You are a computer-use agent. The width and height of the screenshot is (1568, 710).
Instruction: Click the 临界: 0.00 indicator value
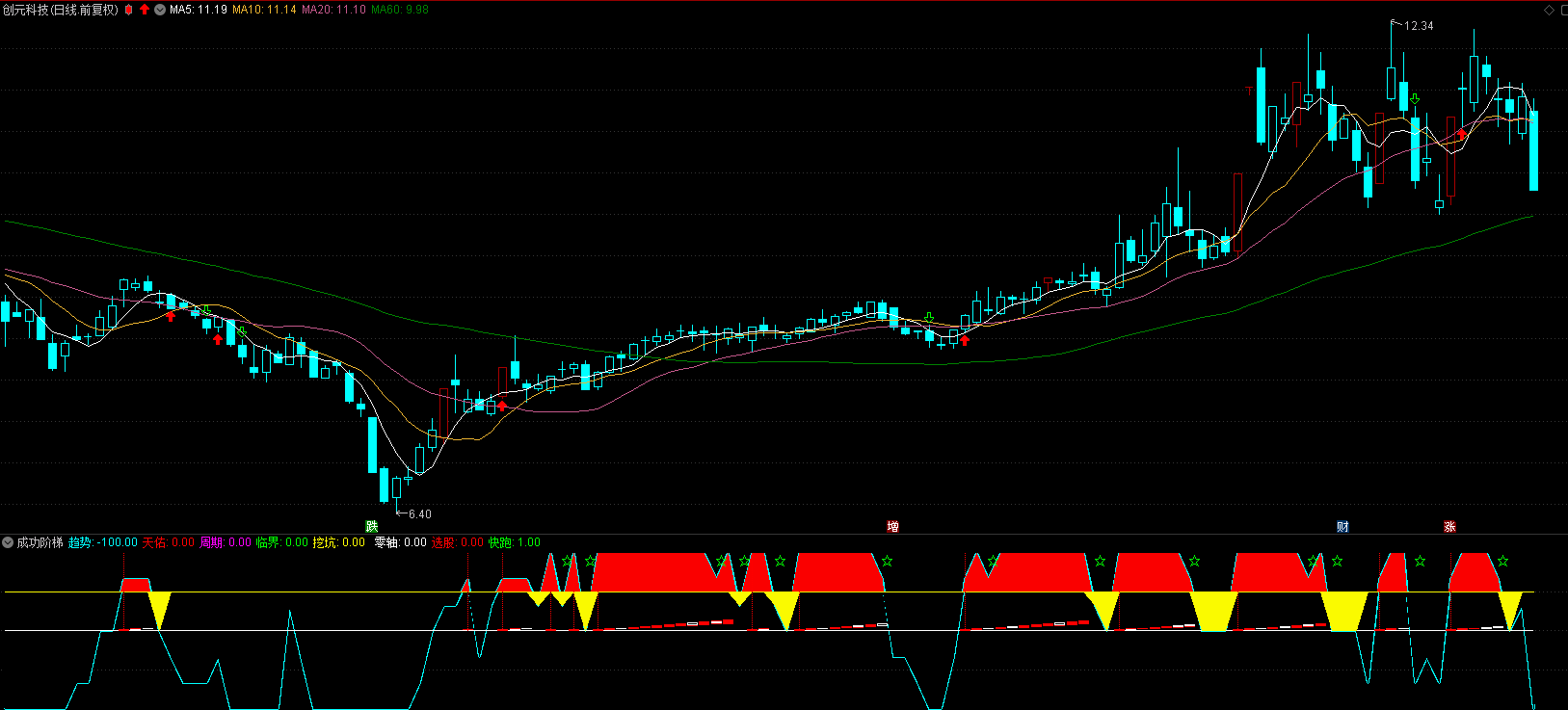(x=282, y=542)
